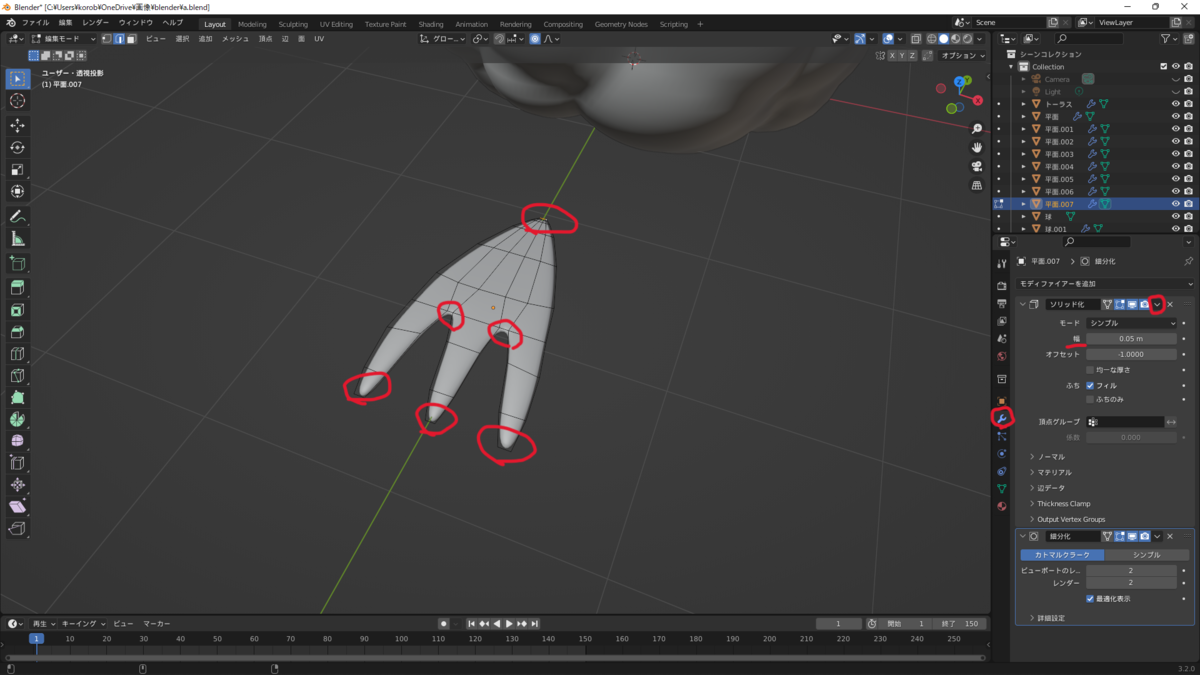The height and width of the screenshot is (675, 1200).
Task: Toggle the camera view icon in viewport
Action: click(977, 167)
